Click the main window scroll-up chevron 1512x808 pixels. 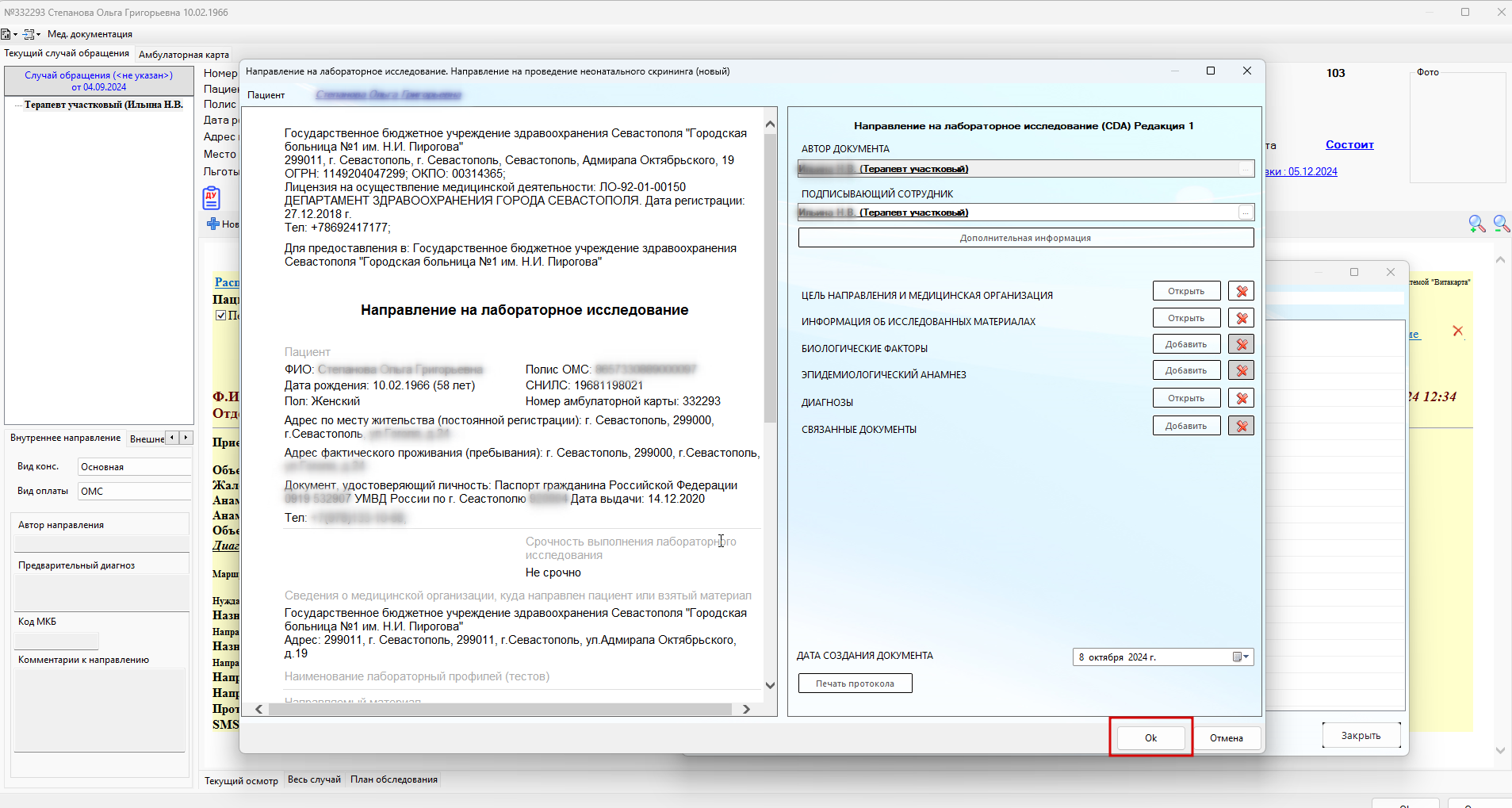[1500, 260]
